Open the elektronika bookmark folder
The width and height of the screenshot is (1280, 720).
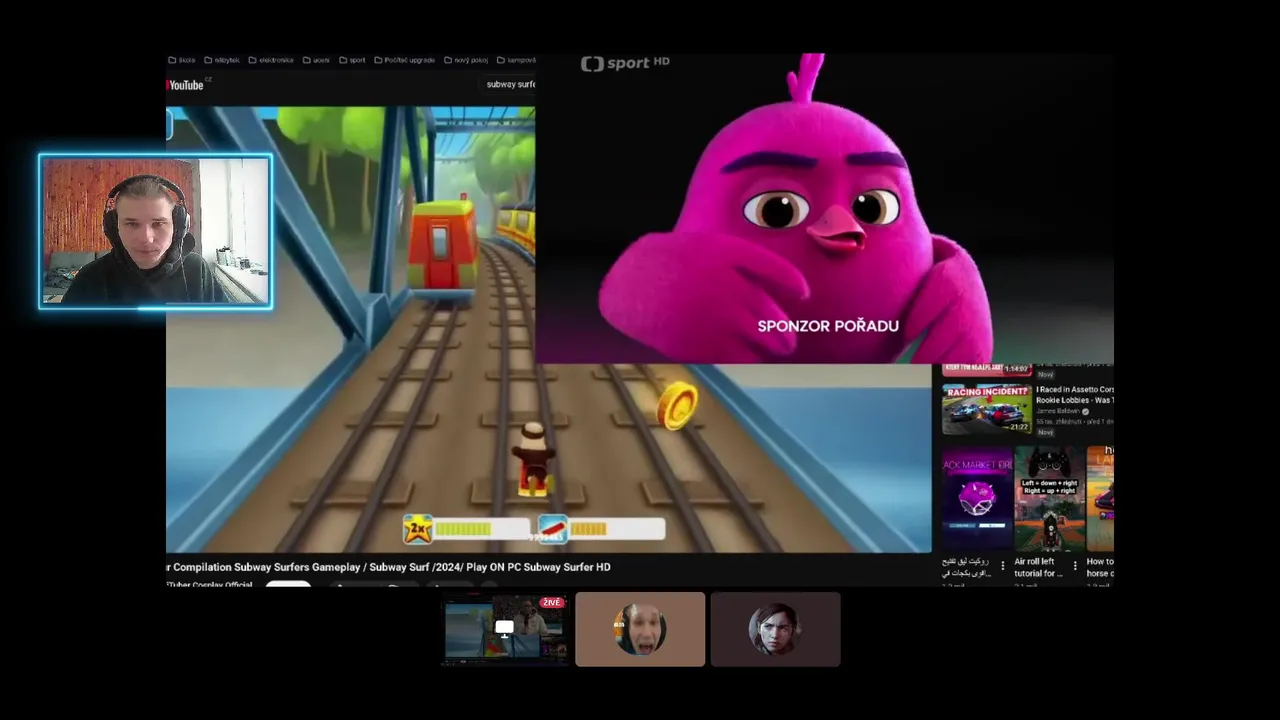(271, 60)
